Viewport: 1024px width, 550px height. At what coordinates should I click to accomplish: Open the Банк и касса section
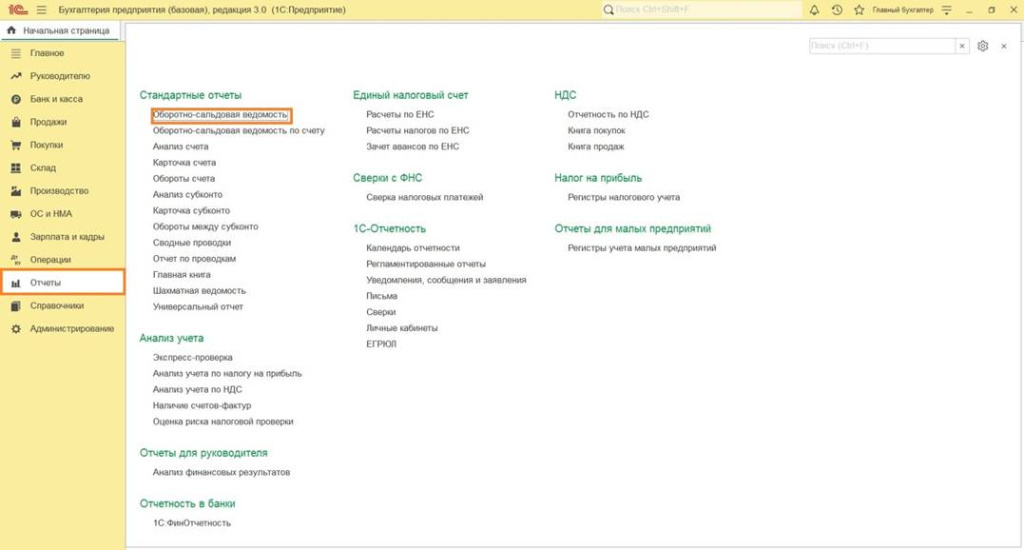click(56, 99)
